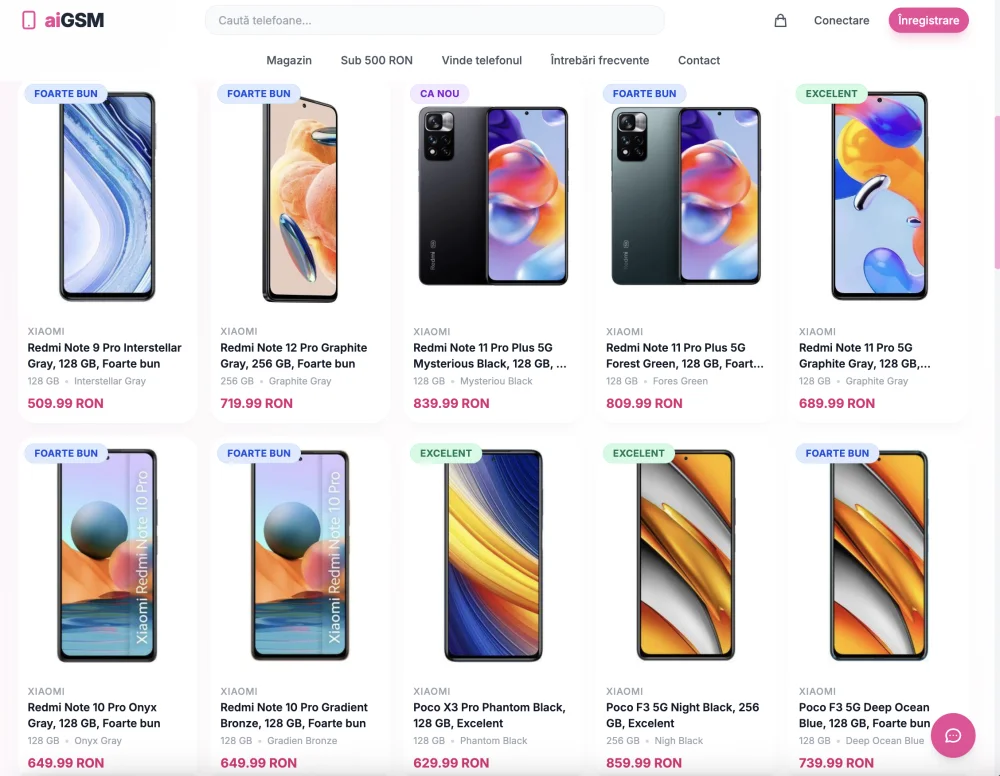1000x776 pixels.
Task: Click Poco F3 5G Night Black title
Action: tap(683, 715)
